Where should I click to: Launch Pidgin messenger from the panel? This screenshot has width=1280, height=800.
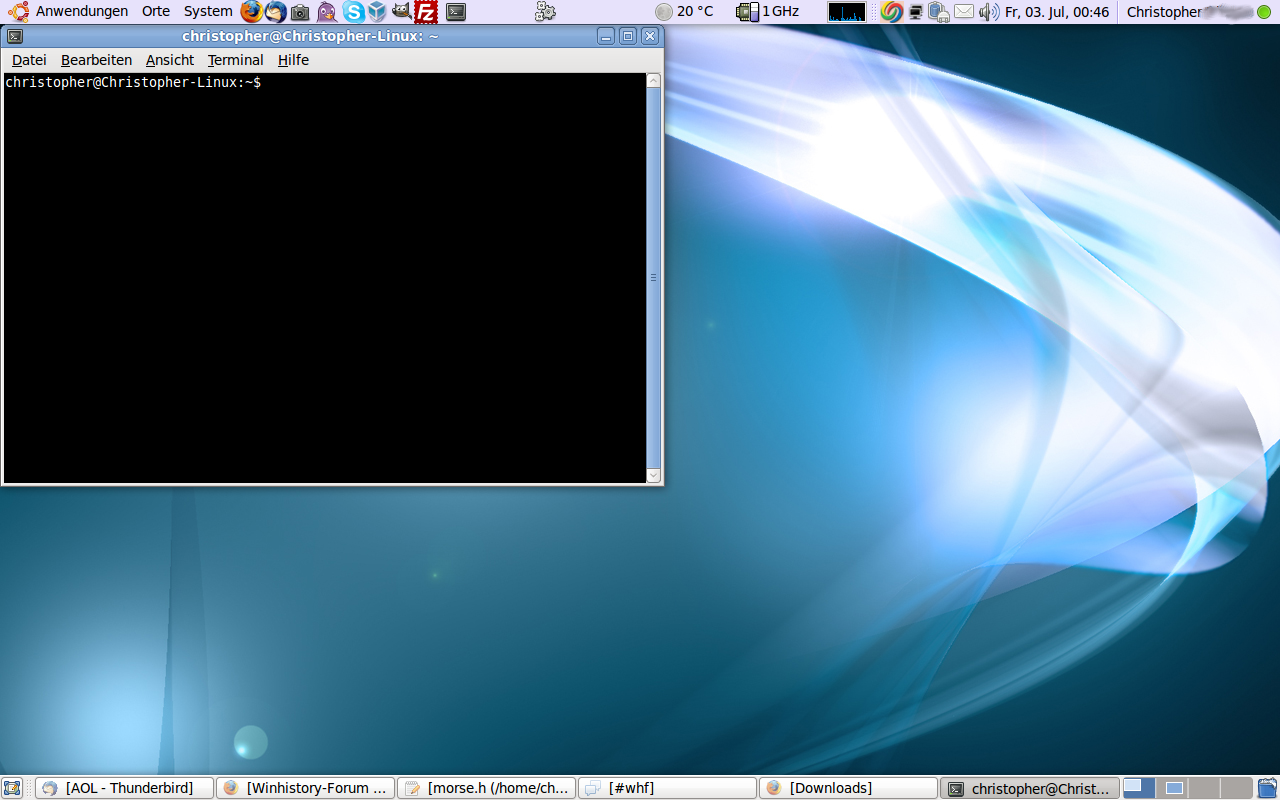(327, 12)
